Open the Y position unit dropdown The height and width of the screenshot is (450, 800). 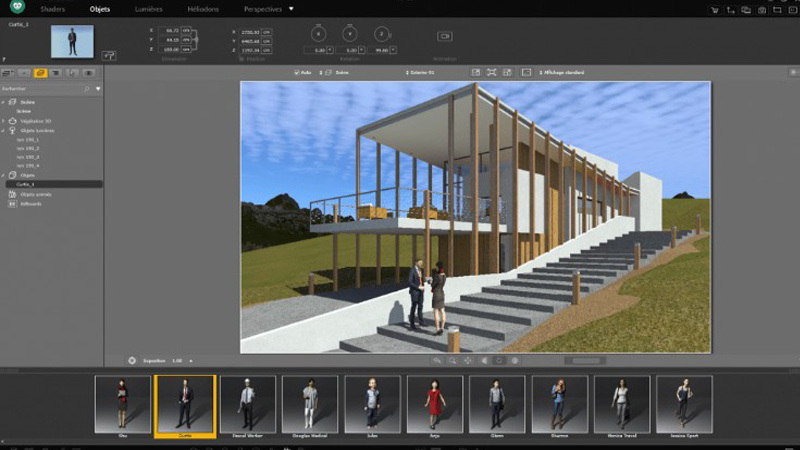coord(266,41)
